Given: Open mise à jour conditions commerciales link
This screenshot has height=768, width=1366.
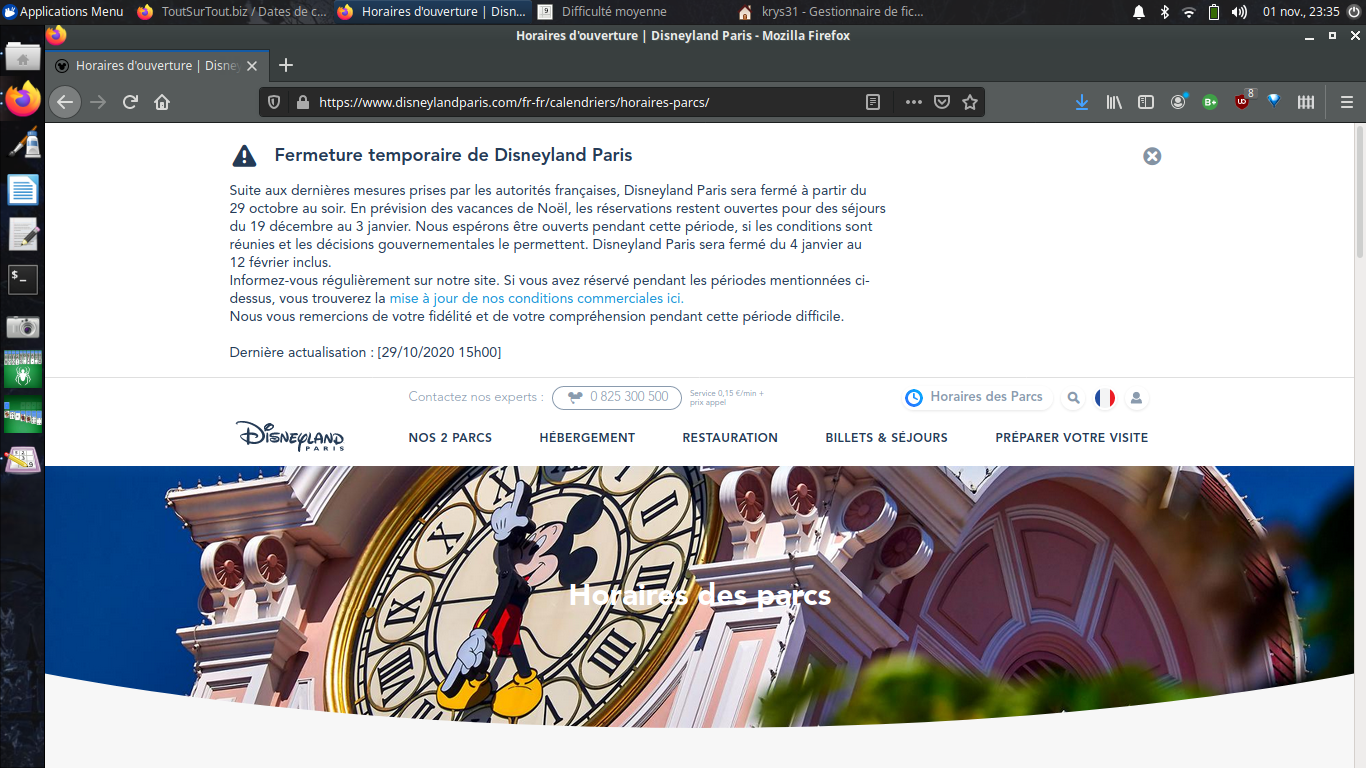Looking at the screenshot, I should tap(537, 298).
